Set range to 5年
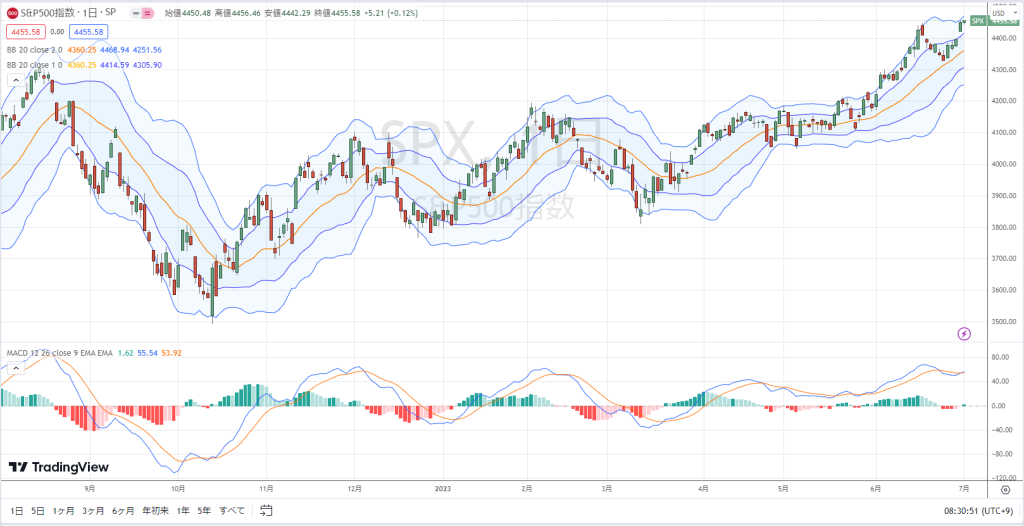The width and height of the screenshot is (1024, 526). [204, 510]
